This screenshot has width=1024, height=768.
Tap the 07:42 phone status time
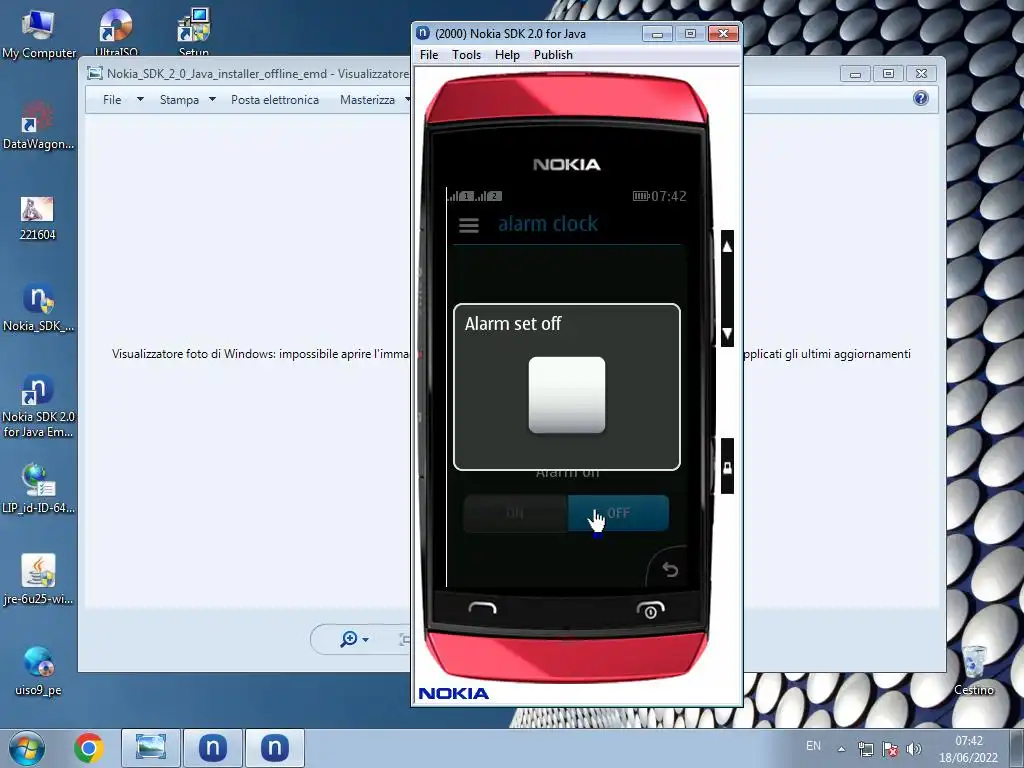tap(669, 196)
